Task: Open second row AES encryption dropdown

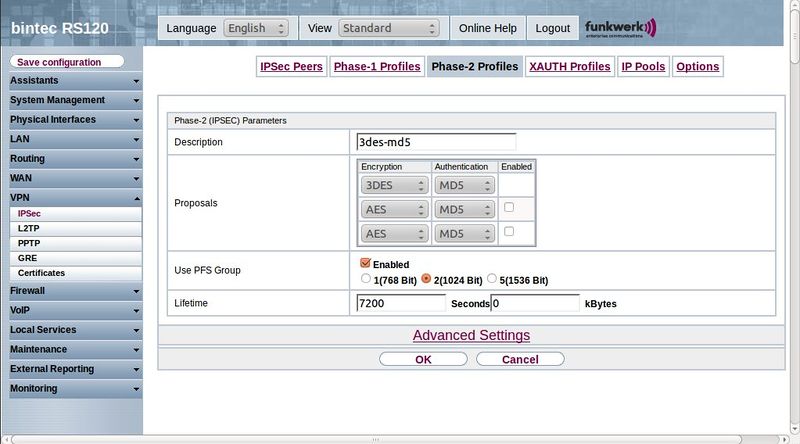Action: [394, 210]
